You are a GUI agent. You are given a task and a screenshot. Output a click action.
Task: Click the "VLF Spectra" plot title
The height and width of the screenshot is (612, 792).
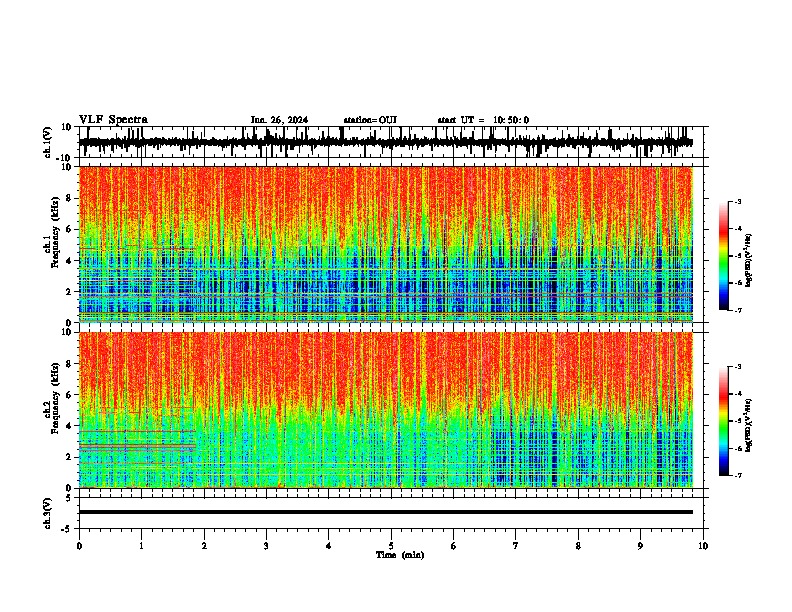coord(113,120)
